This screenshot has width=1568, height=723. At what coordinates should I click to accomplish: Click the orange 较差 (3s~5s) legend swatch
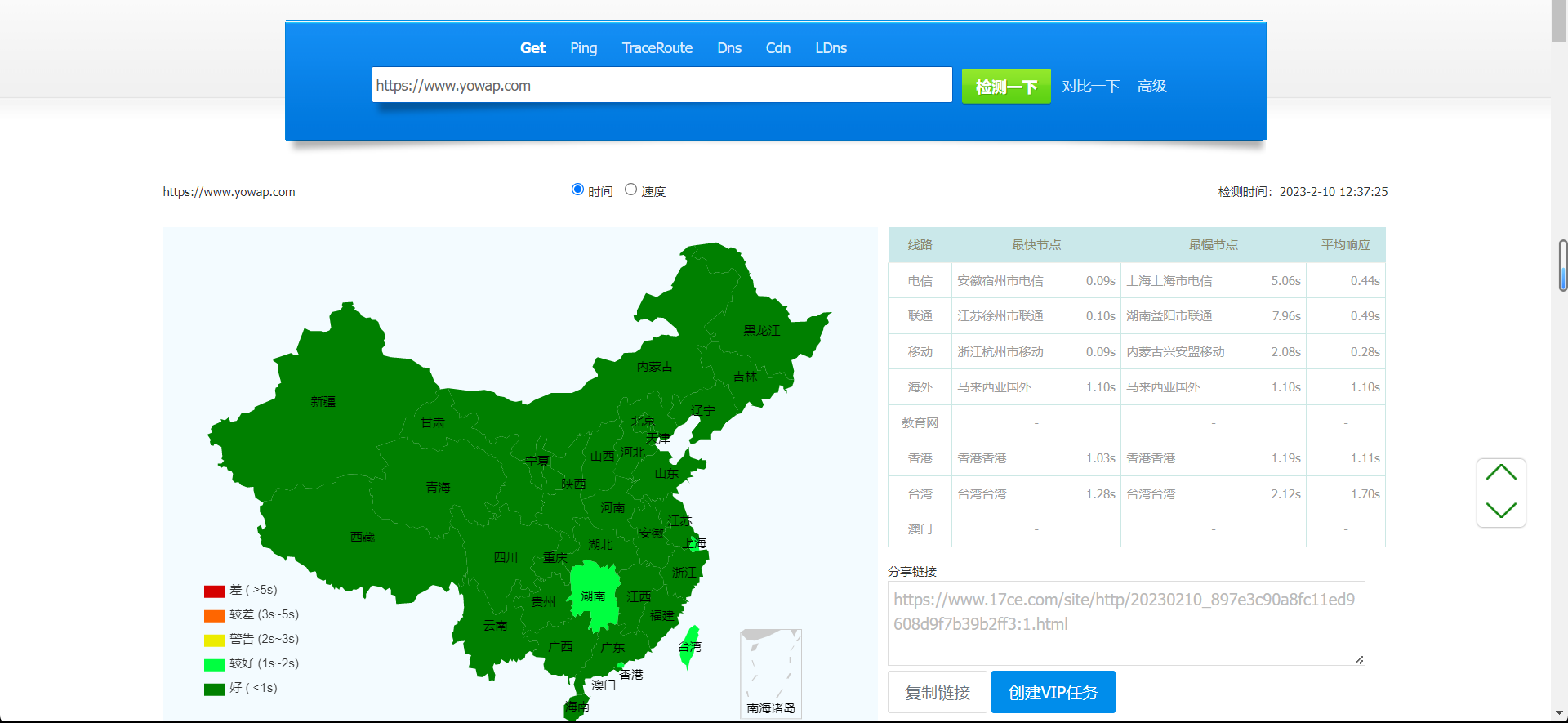(x=214, y=615)
